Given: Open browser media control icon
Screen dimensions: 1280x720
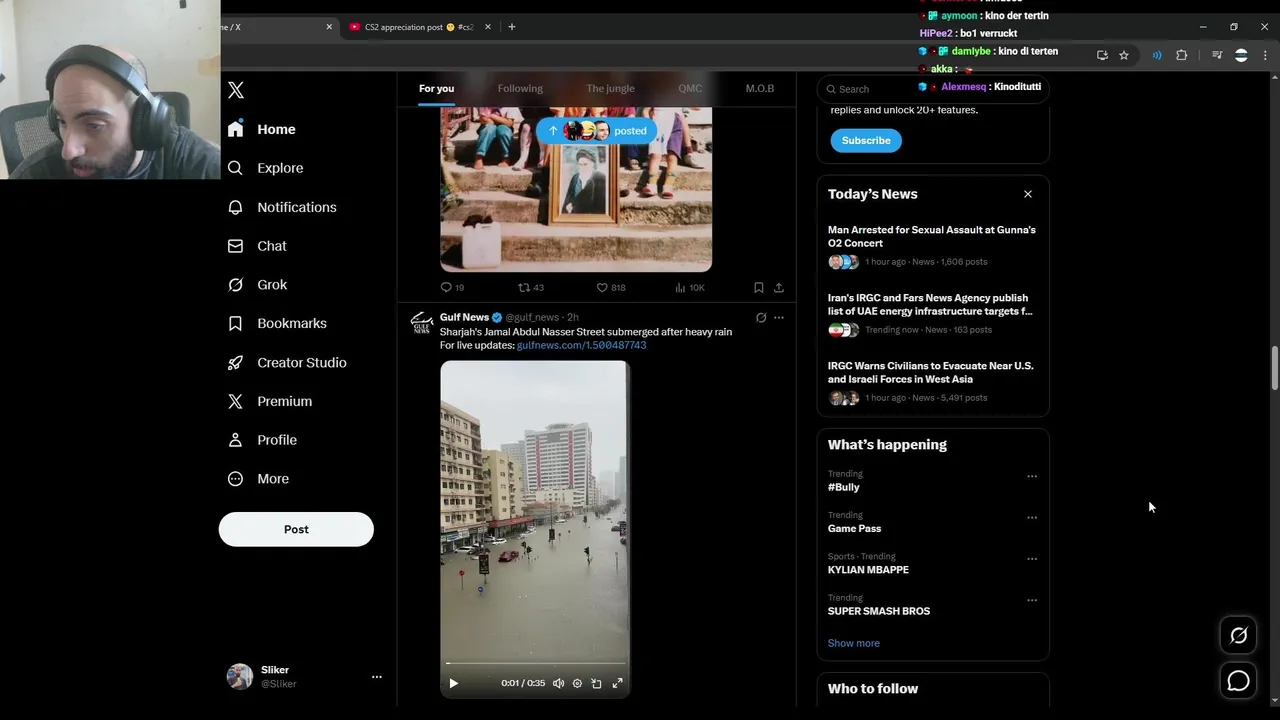Looking at the screenshot, I should coord(1217,56).
